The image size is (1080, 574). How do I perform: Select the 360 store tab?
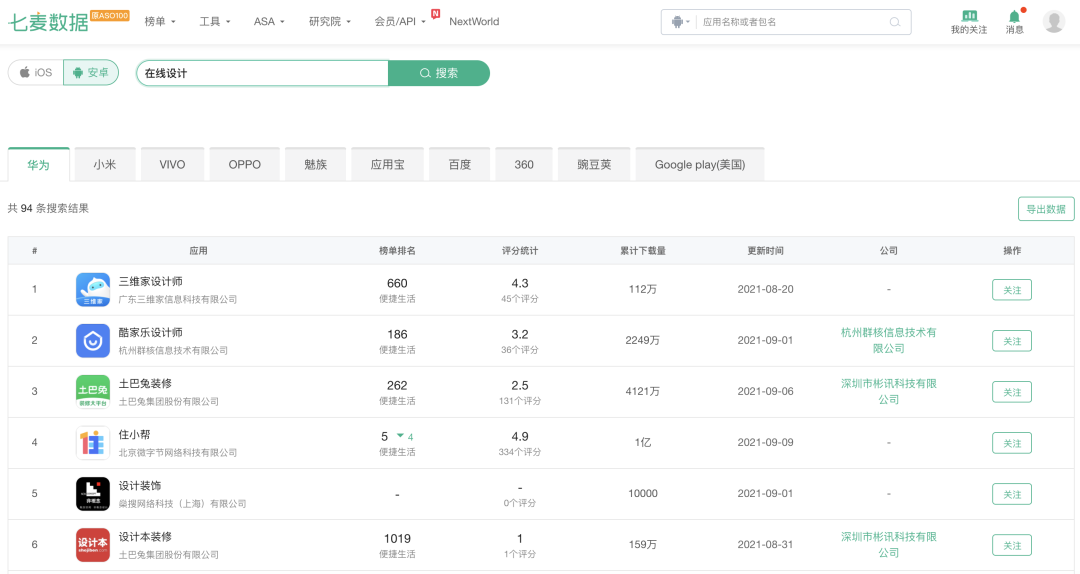coord(524,165)
